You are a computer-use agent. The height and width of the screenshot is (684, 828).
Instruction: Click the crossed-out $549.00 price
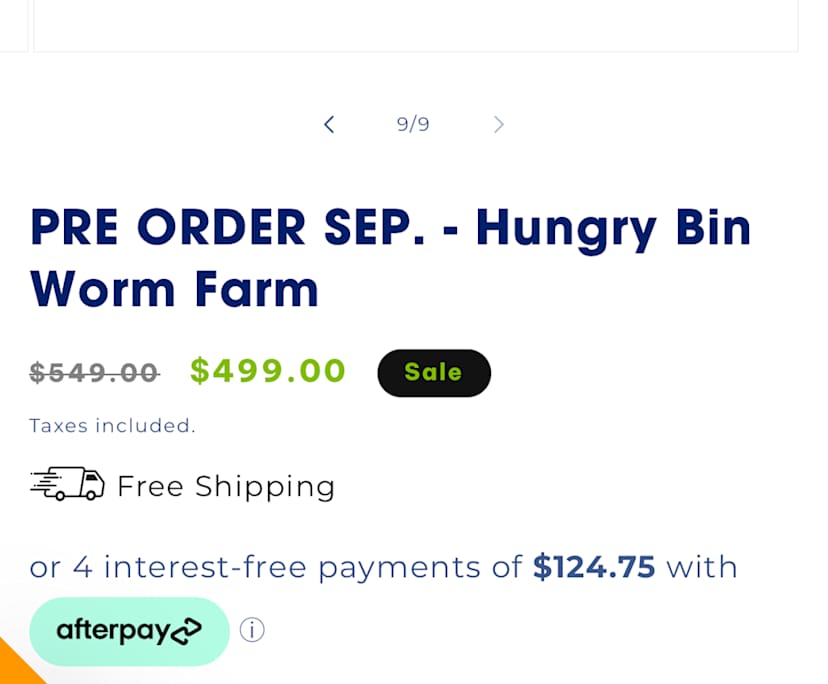[94, 372]
